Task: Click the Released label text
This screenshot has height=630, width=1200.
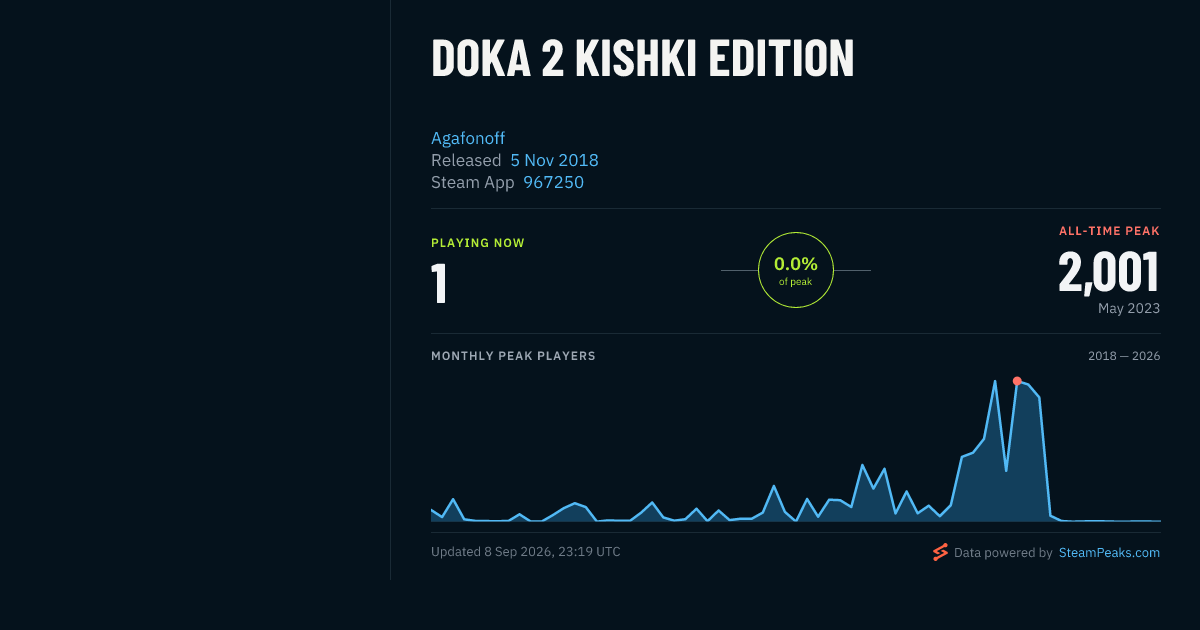Action: click(466, 160)
